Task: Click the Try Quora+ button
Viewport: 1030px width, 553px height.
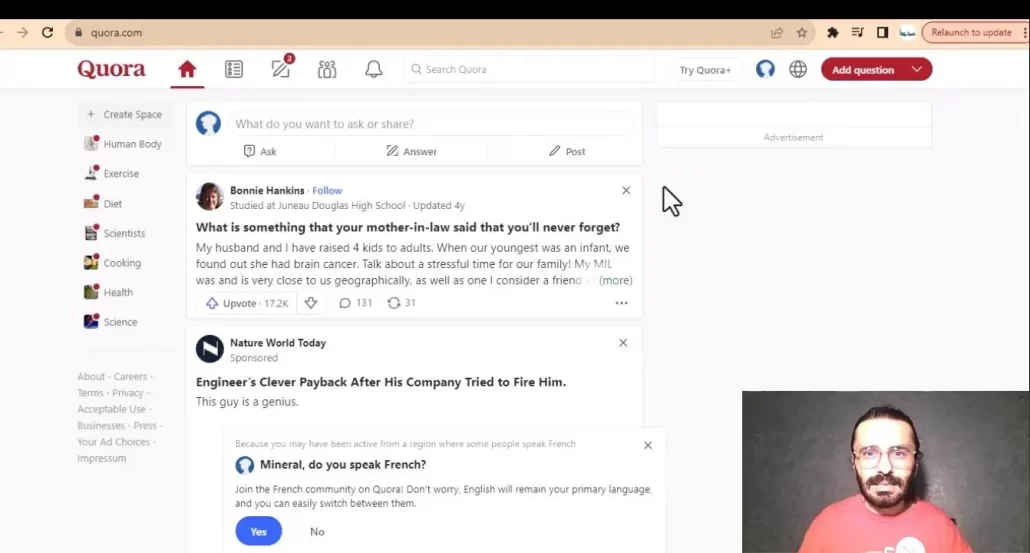Action: pyautogui.click(x=705, y=70)
